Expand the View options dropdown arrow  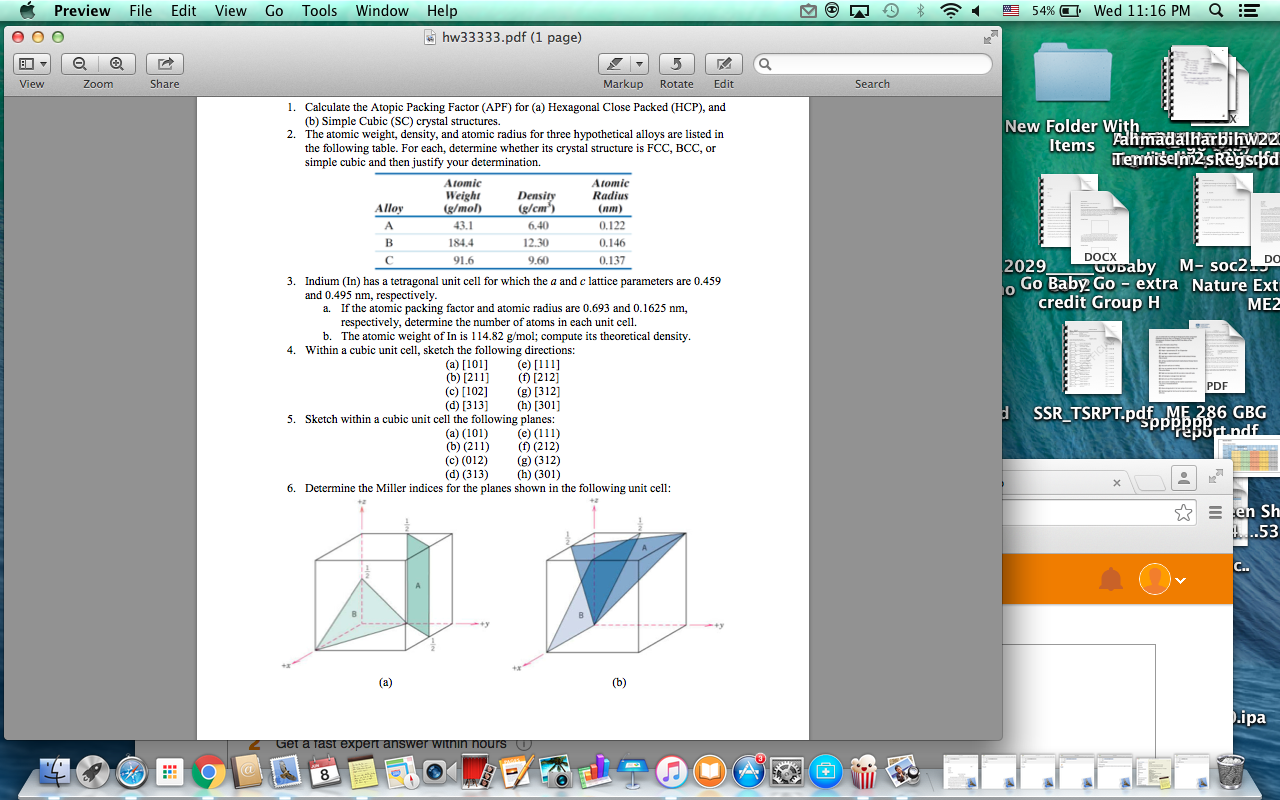pyautogui.click(x=41, y=63)
